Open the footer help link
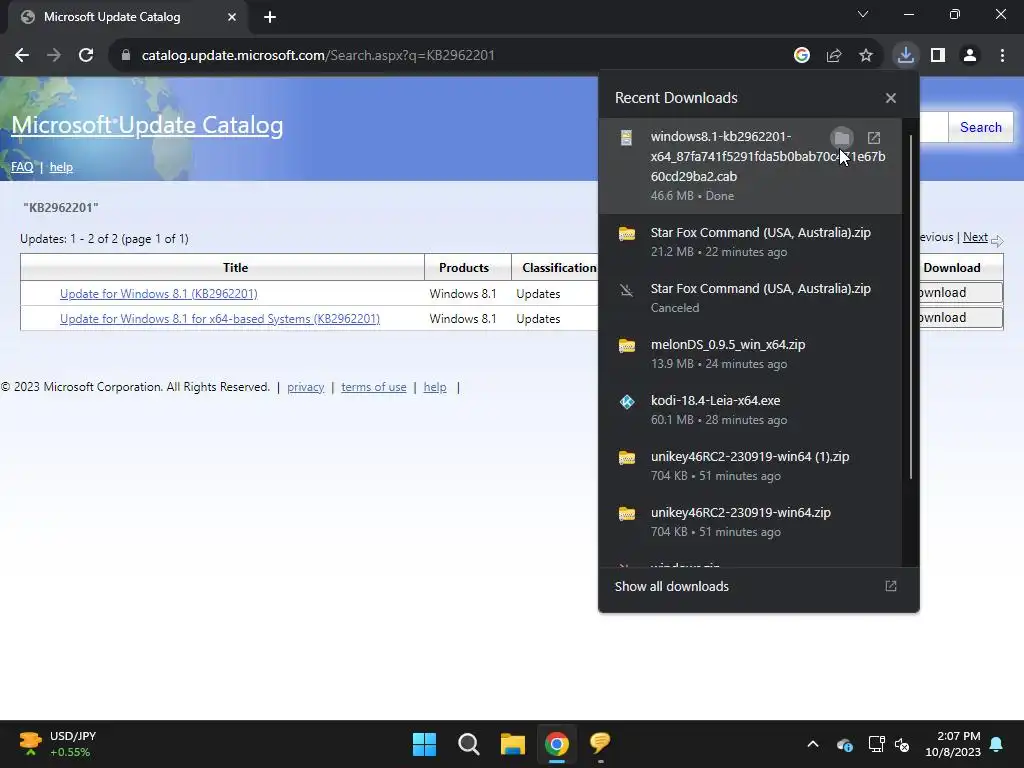This screenshot has height=768, width=1024. coord(435,387)
